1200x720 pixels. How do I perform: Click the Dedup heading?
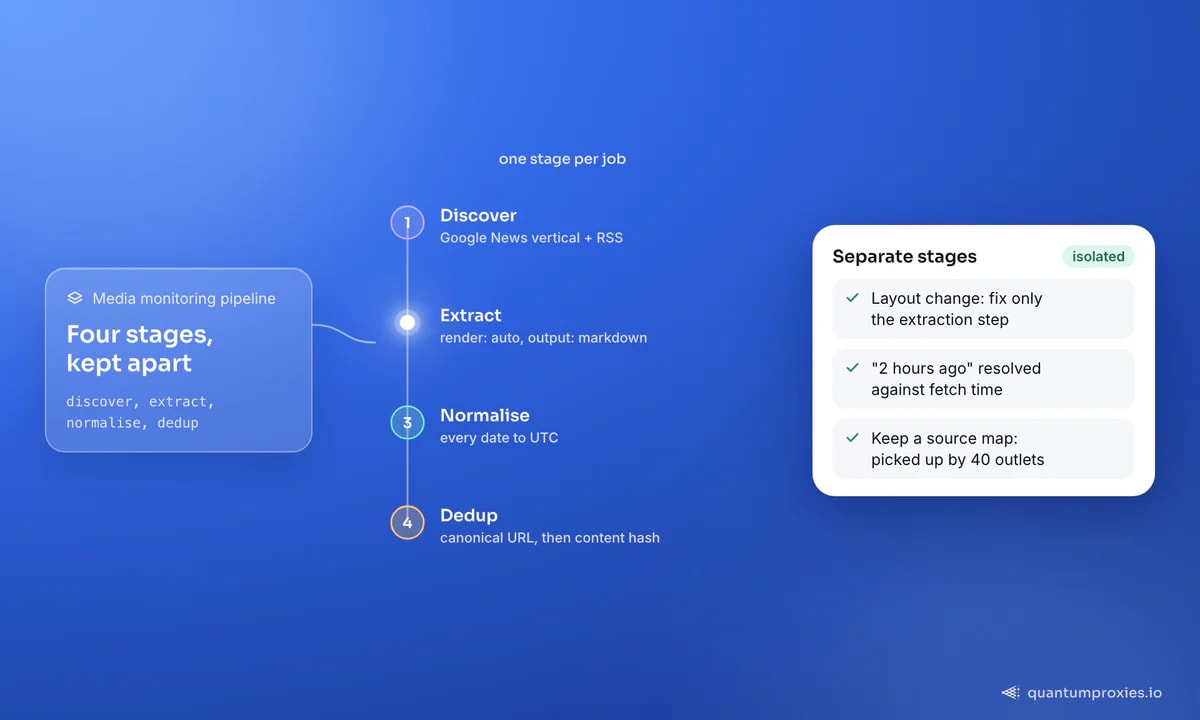tap(469, 515)
